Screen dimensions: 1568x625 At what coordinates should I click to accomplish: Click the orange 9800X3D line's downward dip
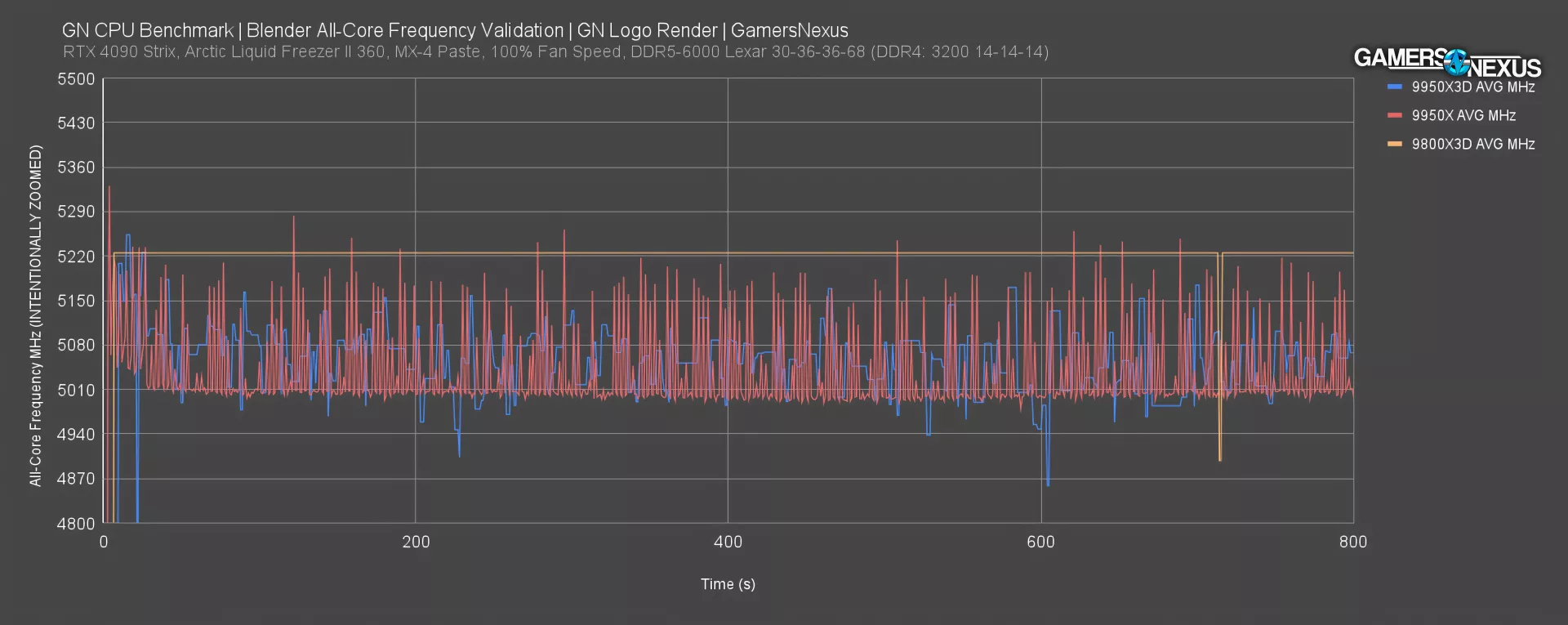(1220, 458)
